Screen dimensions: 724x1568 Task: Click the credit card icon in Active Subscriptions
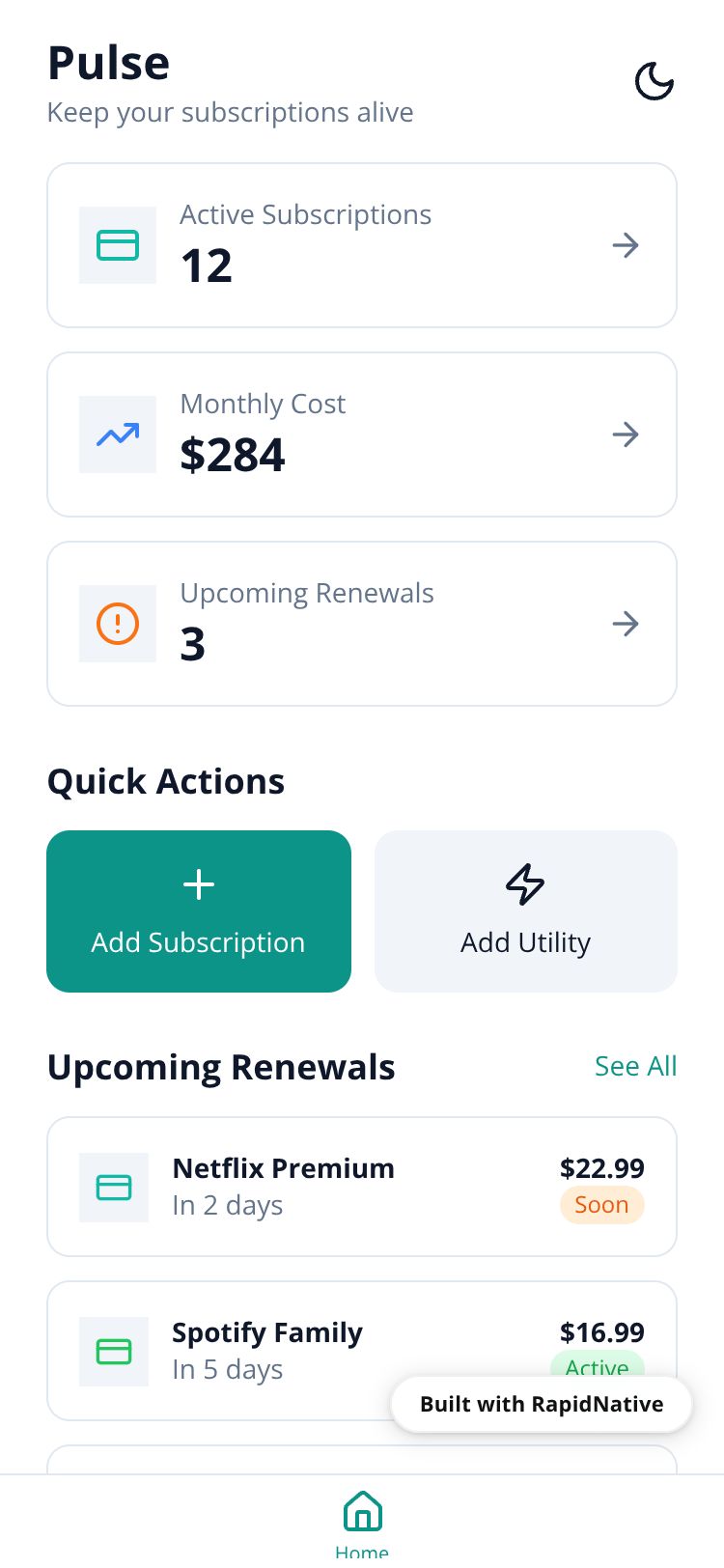coord(118,245)
